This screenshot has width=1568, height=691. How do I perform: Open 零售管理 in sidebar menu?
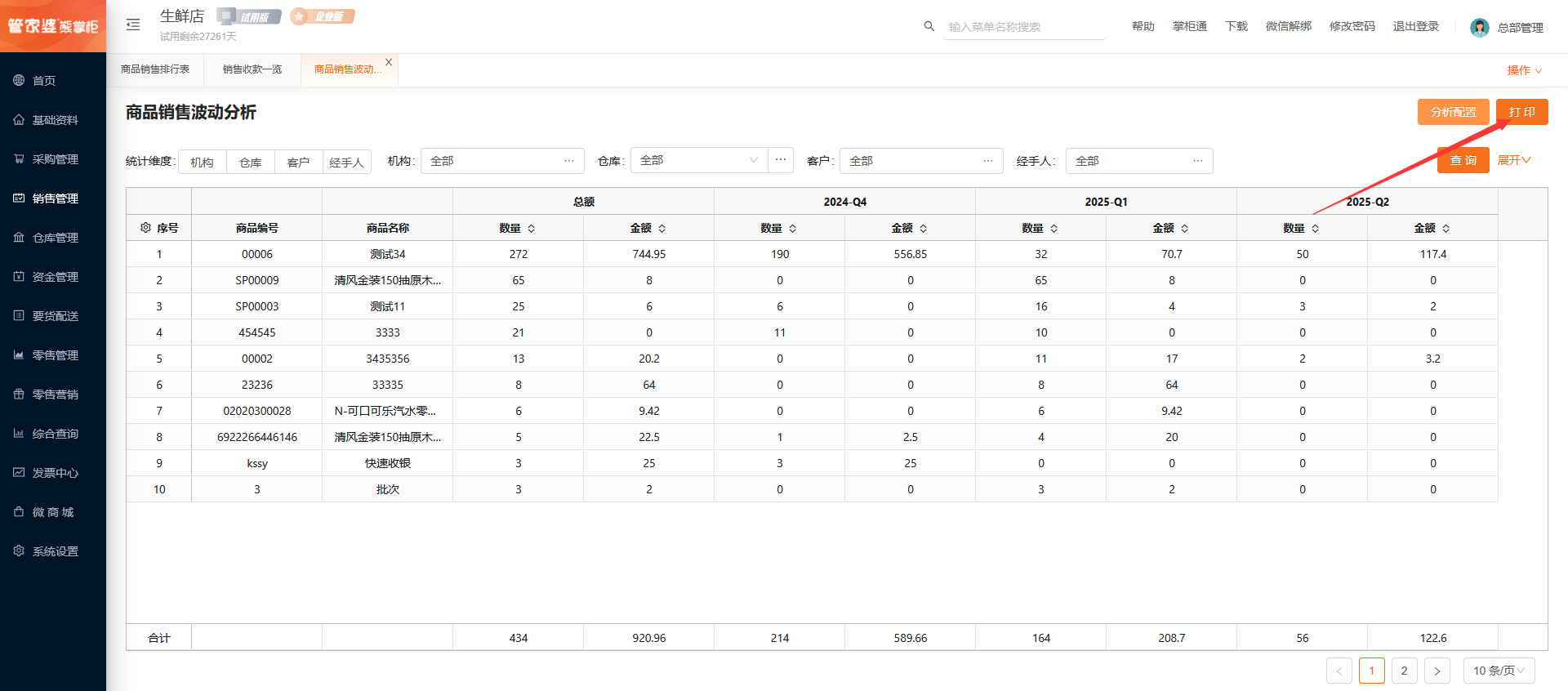[55, 355]
